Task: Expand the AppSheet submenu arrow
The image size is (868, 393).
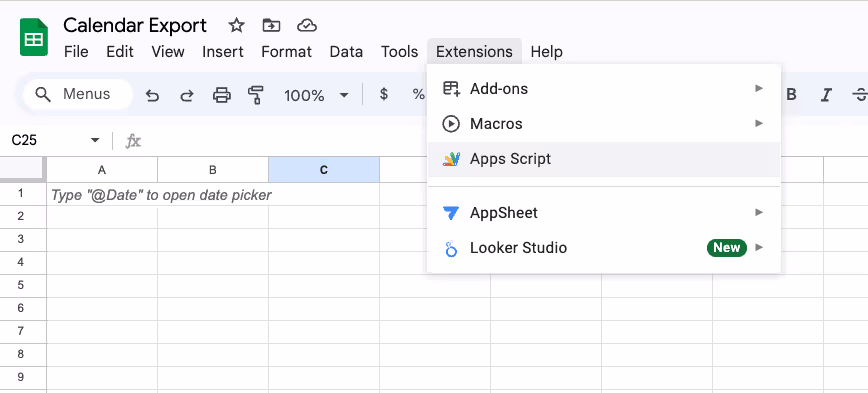Action: click(759, 212)
